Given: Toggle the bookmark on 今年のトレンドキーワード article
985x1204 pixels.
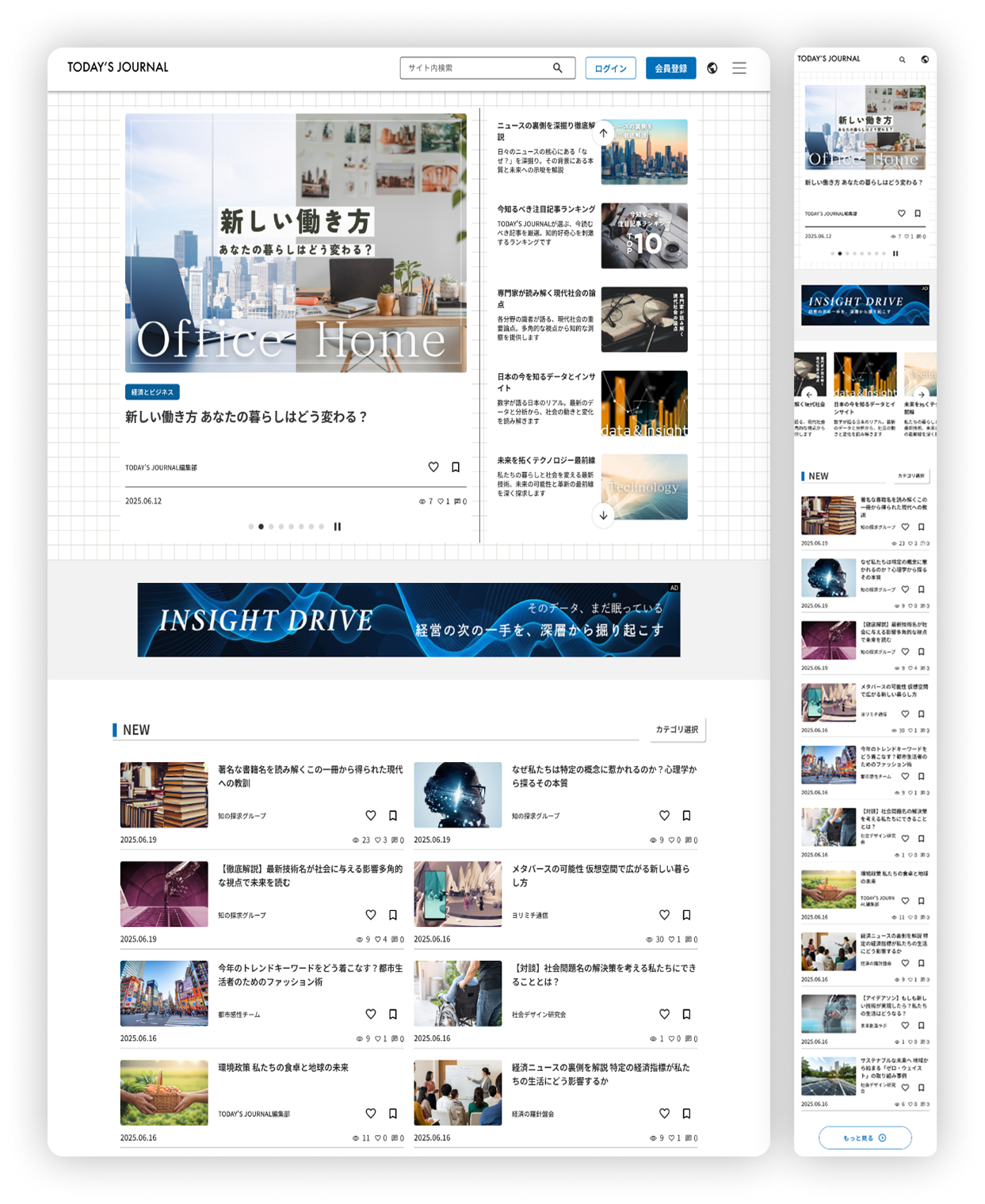Looking at the screenshot, I should [x=392, y=1013].
